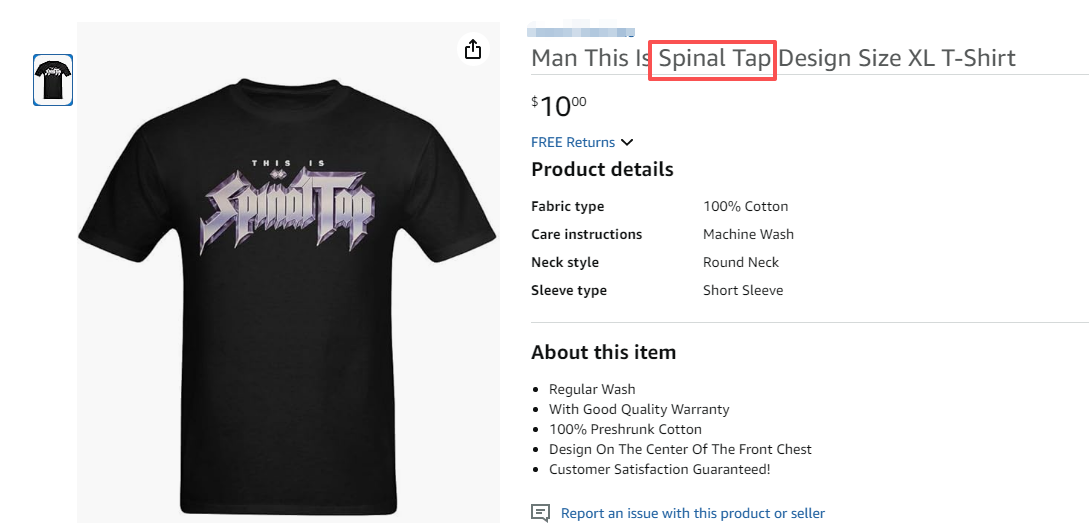Click the "Customer Satisfaction Guaranteed!" bullet
The width and height of the screenshot is (1089, 523).
660,469
